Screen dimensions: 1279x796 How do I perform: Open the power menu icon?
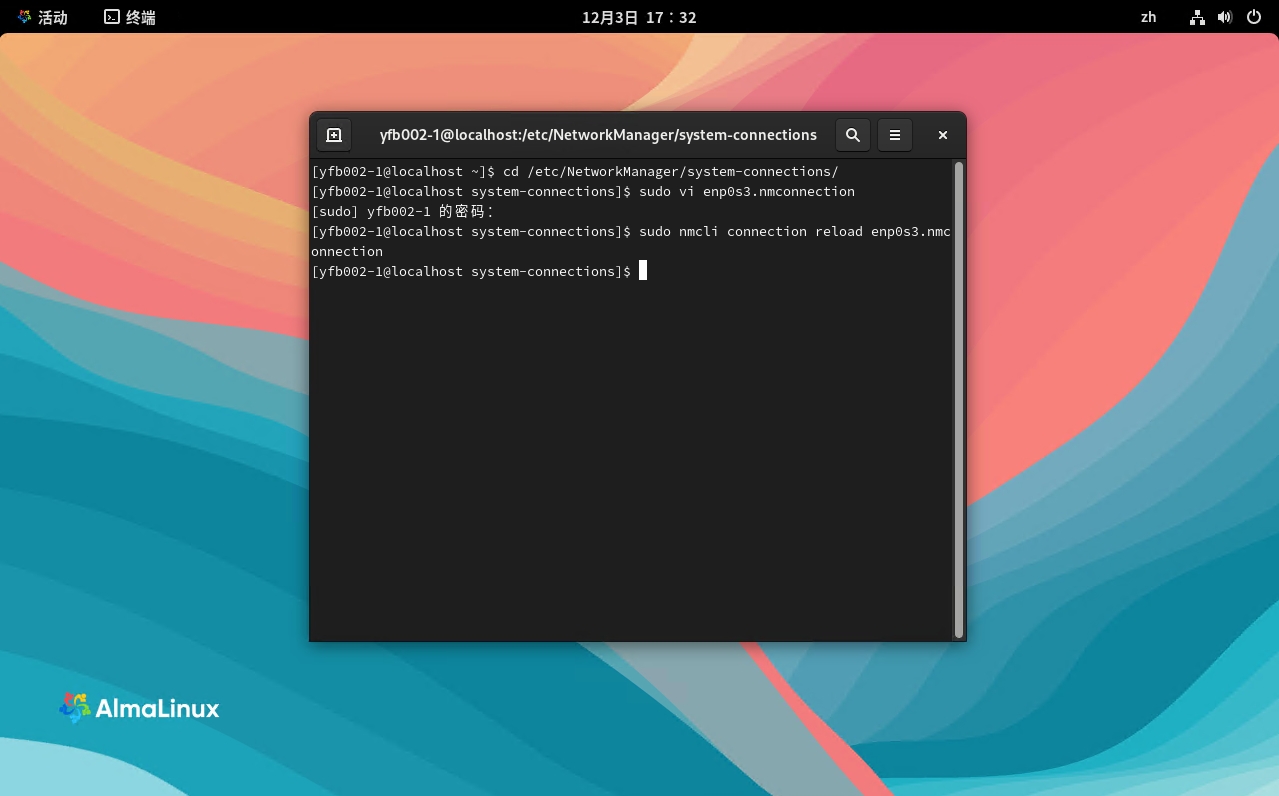tap(1254, 17)
